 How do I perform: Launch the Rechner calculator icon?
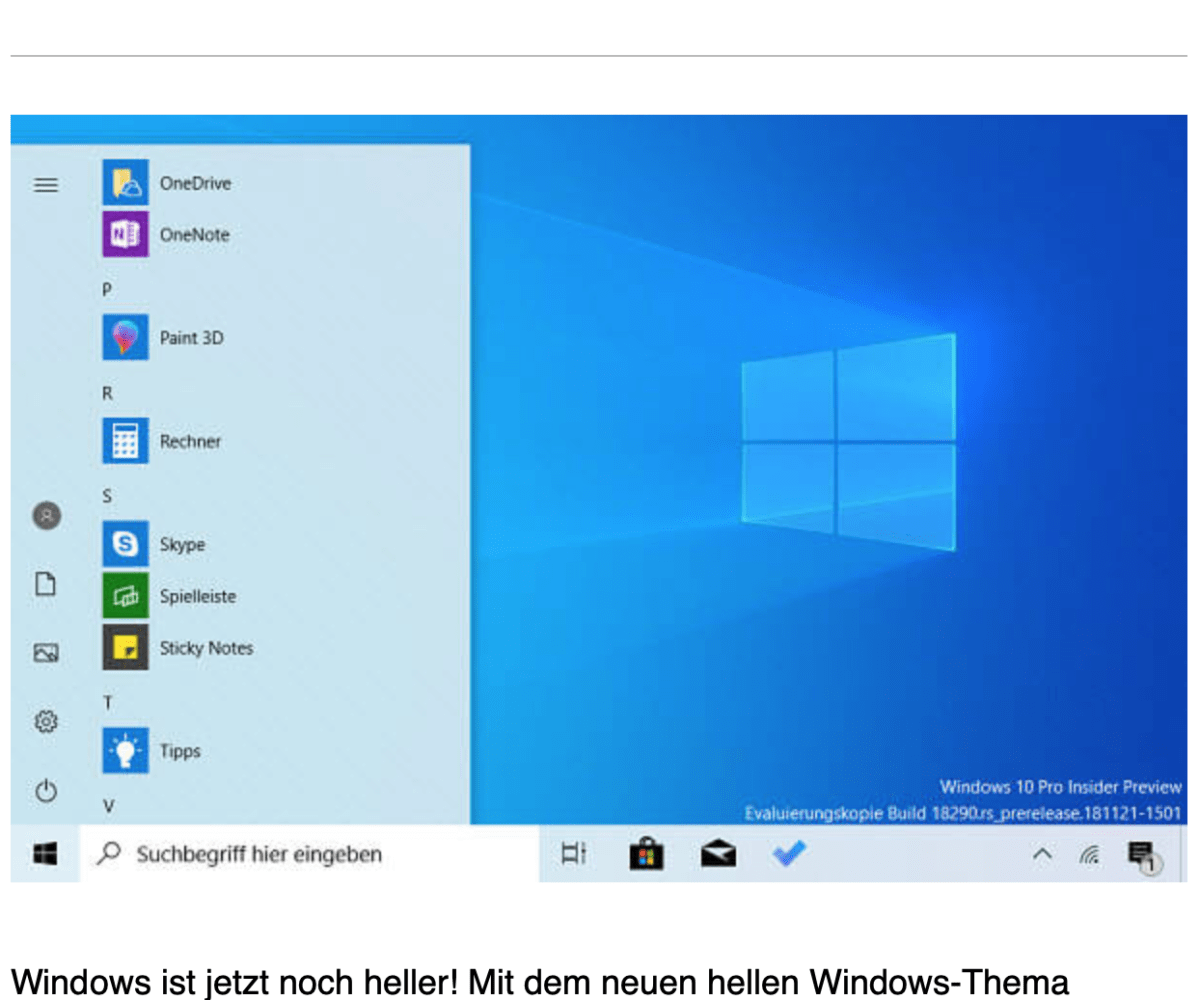pyautogui.click(x=126, y=440)
